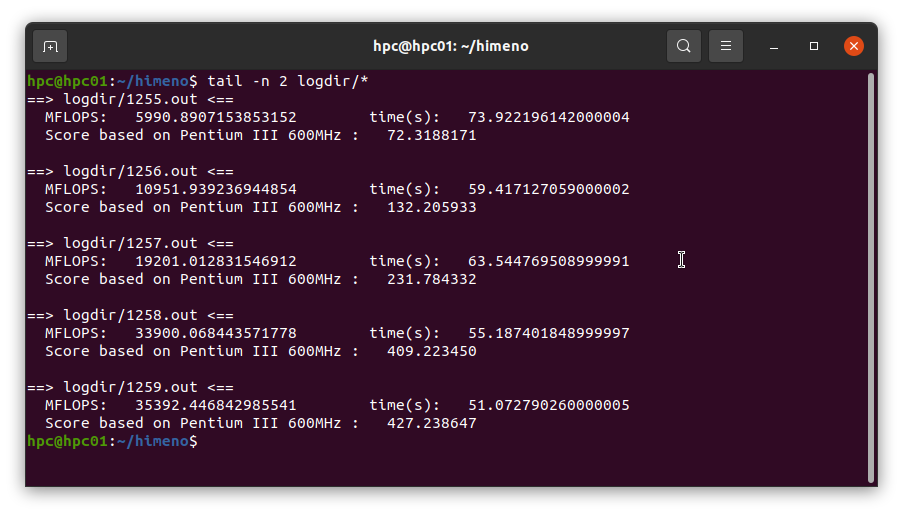The height and width of the screenshot is (515, 903).
Task: Click the window title hpc@hpc01: ~/himeno
Action: tap(451, 46)
